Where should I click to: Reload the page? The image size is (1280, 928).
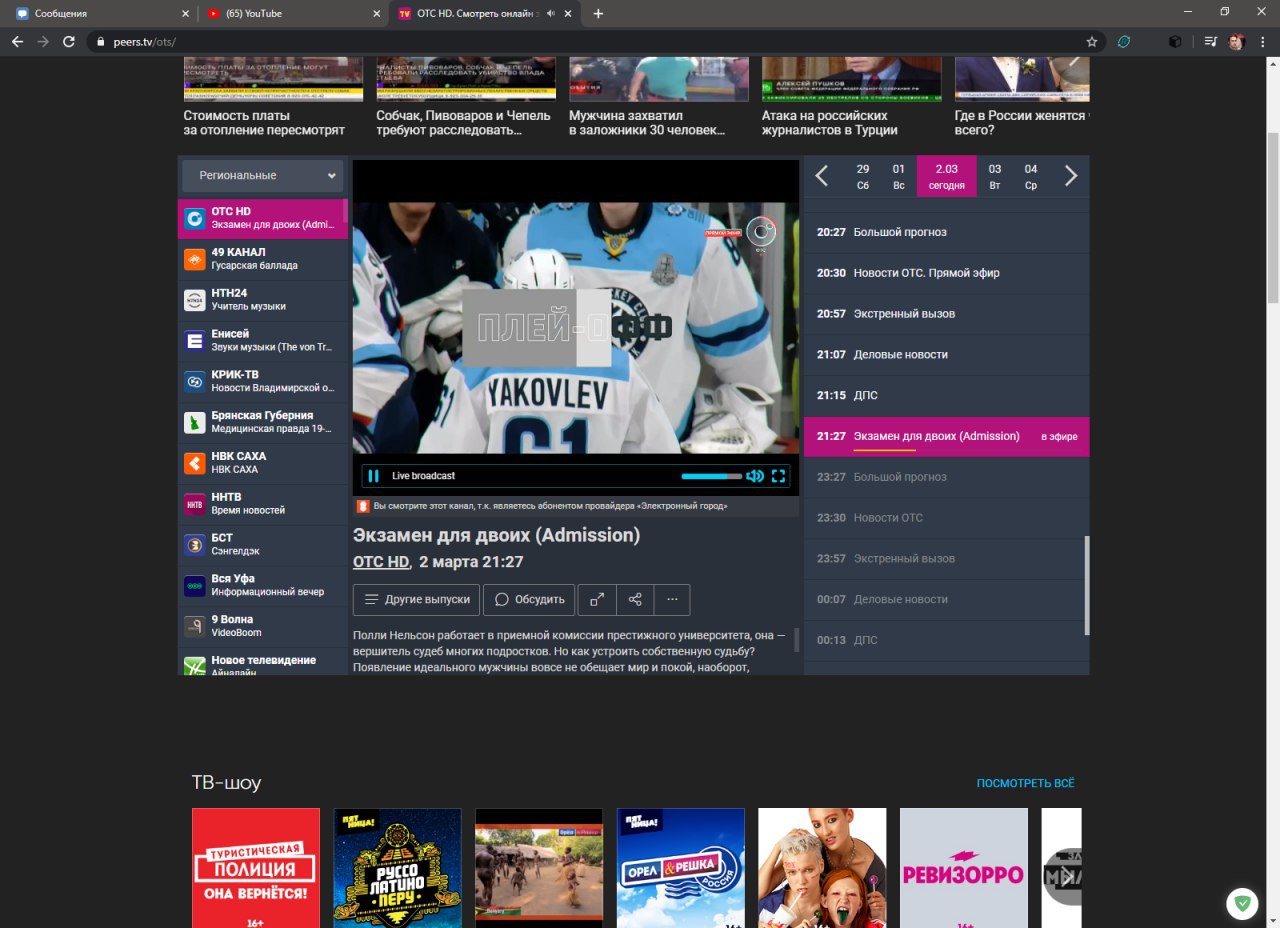click(x=69, y=42)
